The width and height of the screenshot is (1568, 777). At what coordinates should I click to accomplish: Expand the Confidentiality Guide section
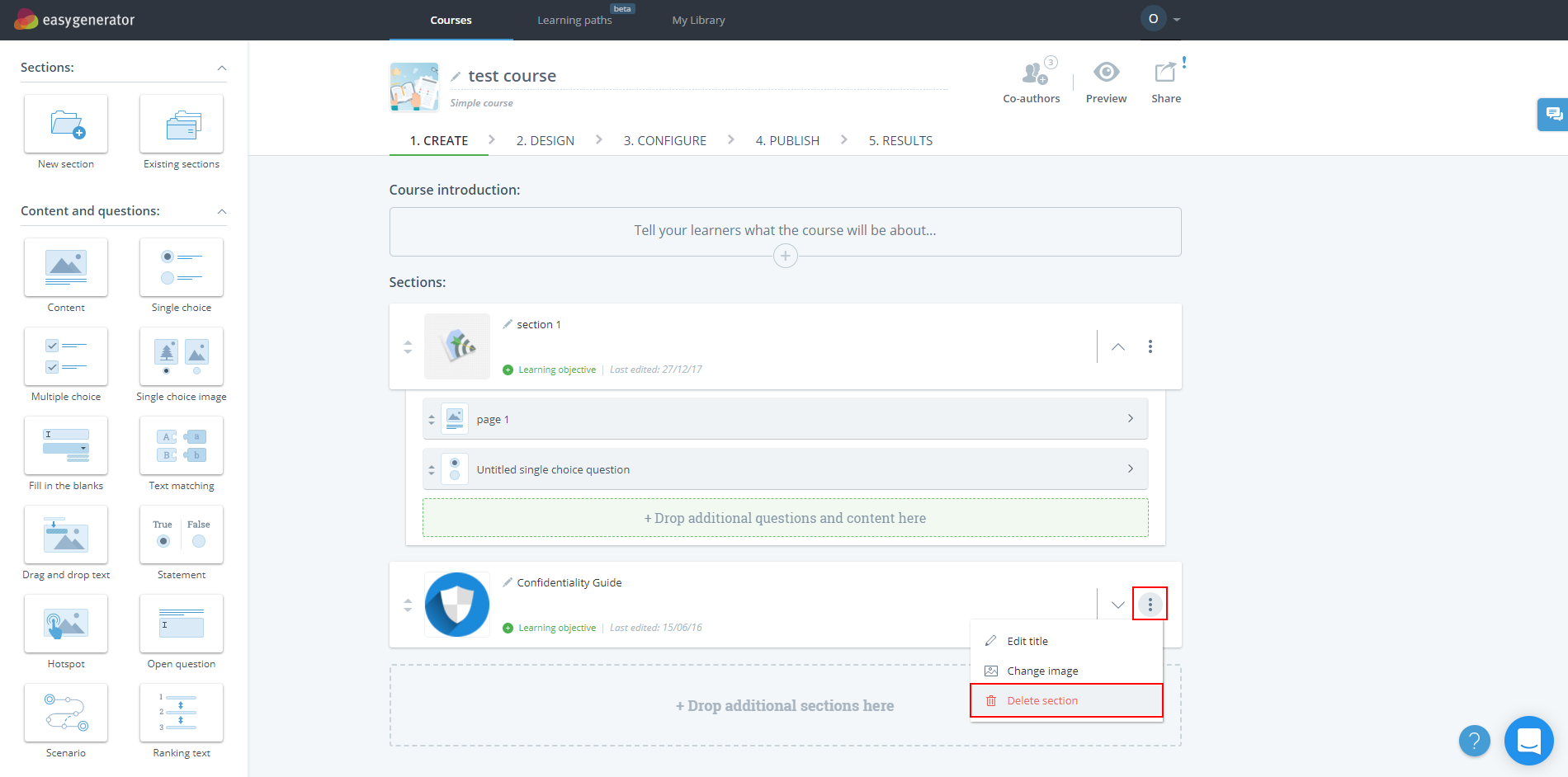tap(1117, 605)
